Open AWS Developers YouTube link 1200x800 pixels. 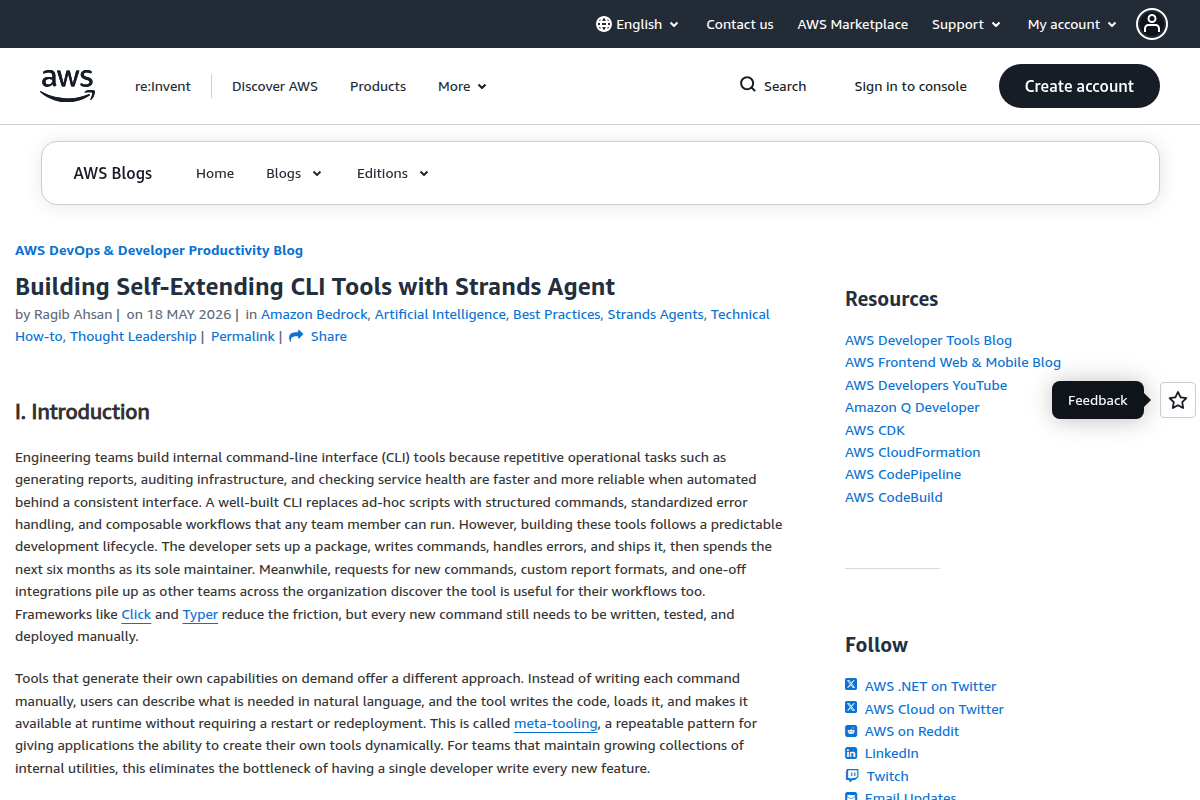click(x=926, y=385)
